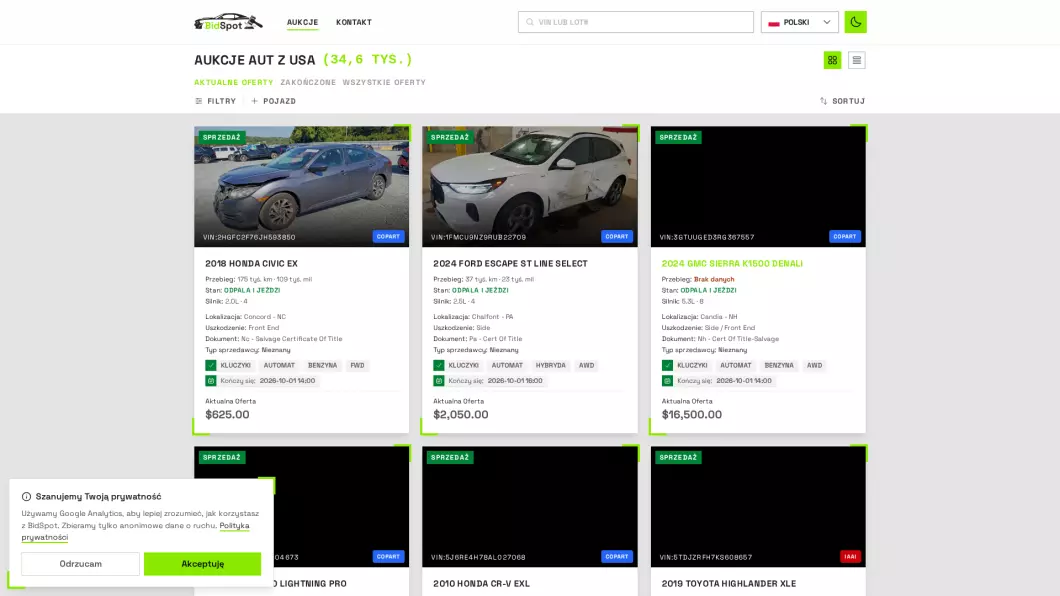Open the GMC Sierra image thumbnail
The image size is (1060, 596).
pyautogui.click(x=758, y=187)
